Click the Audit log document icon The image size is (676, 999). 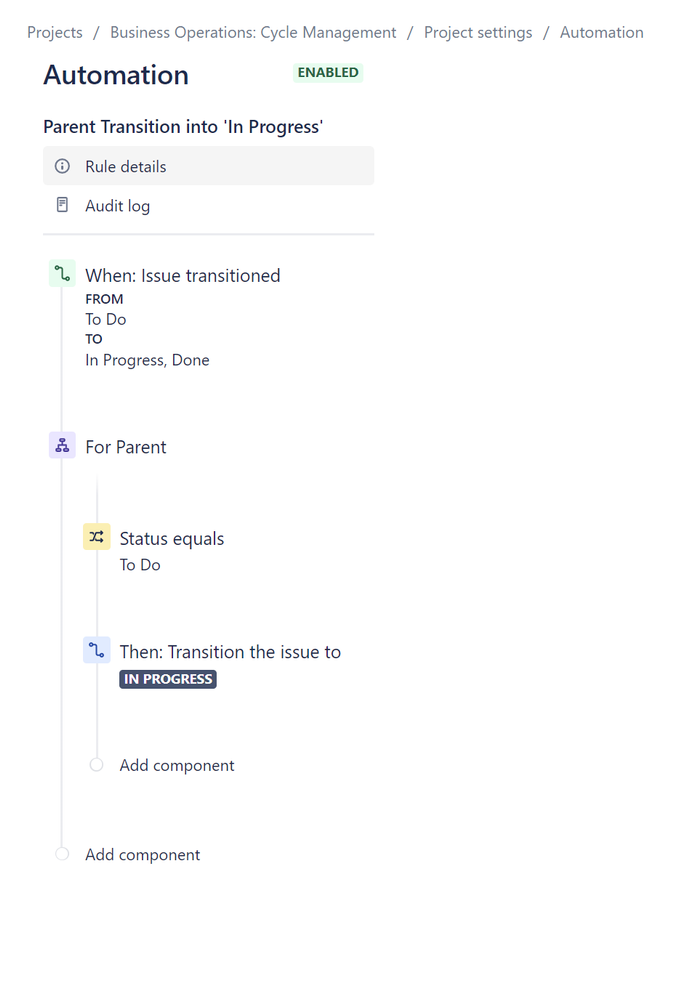[x=62, y=205]
